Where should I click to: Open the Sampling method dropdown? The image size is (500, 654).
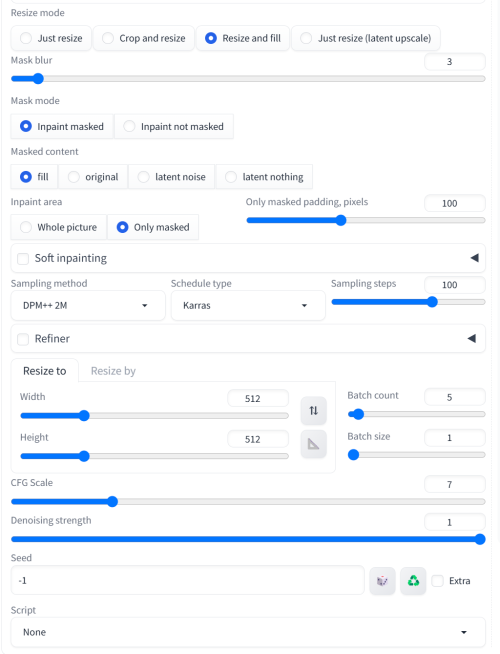tap(88, 306)
